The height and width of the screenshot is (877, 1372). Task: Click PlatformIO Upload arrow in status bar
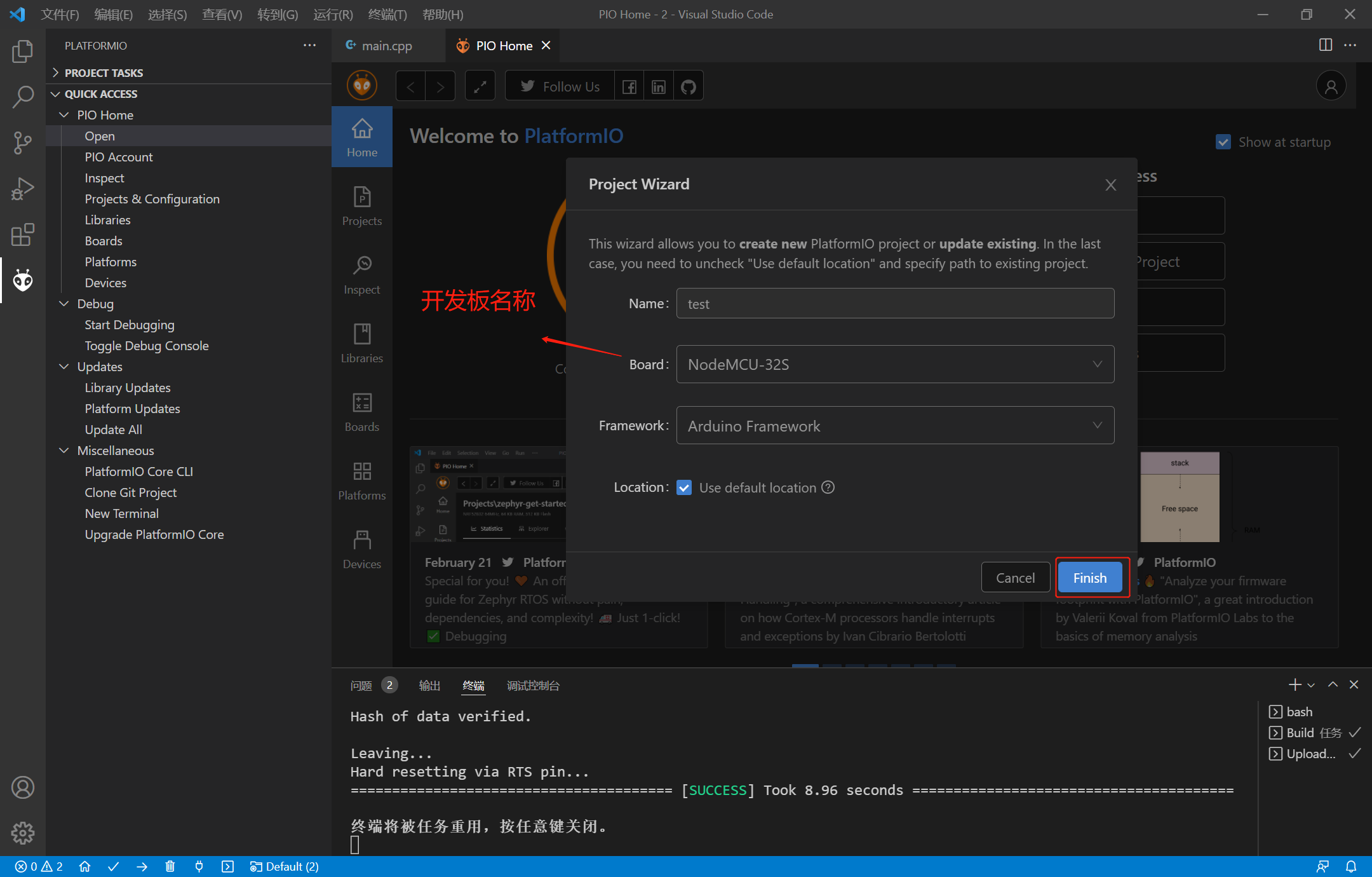point(142,866)
